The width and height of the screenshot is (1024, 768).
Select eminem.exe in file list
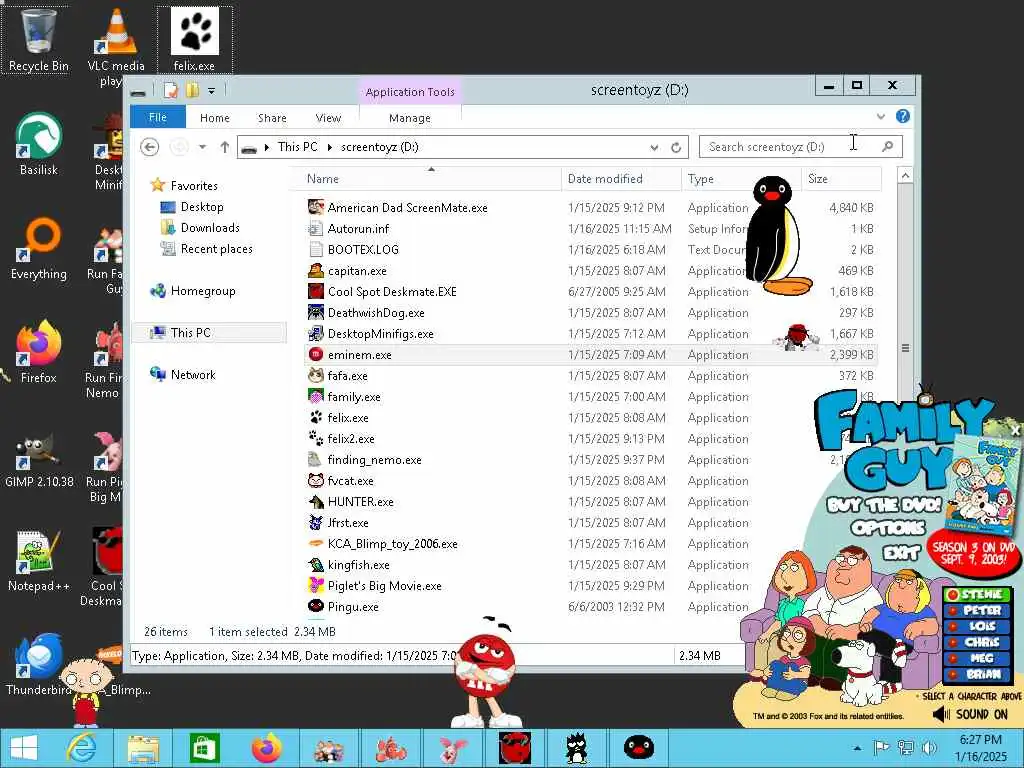pyautogui.click(x=591, y=355)
